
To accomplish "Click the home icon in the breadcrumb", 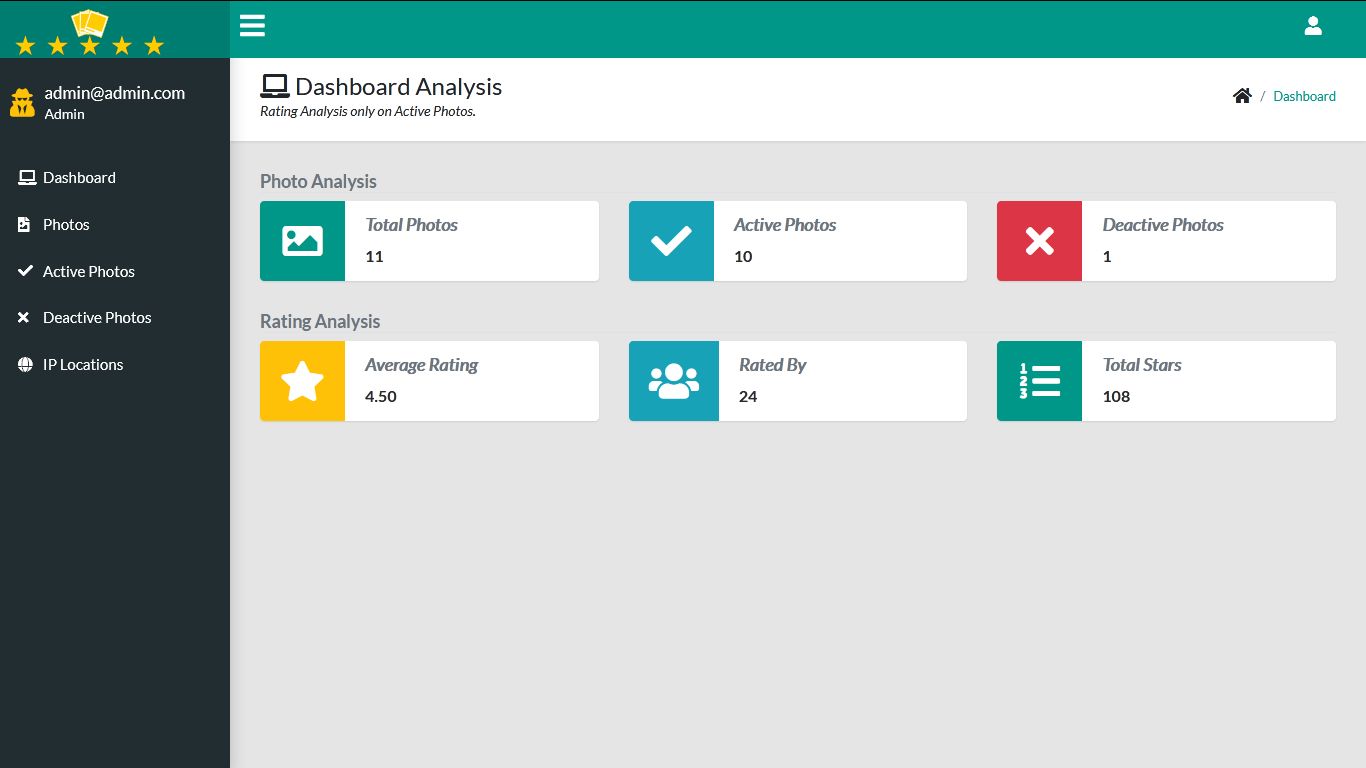I will (x=1242, y=95).
